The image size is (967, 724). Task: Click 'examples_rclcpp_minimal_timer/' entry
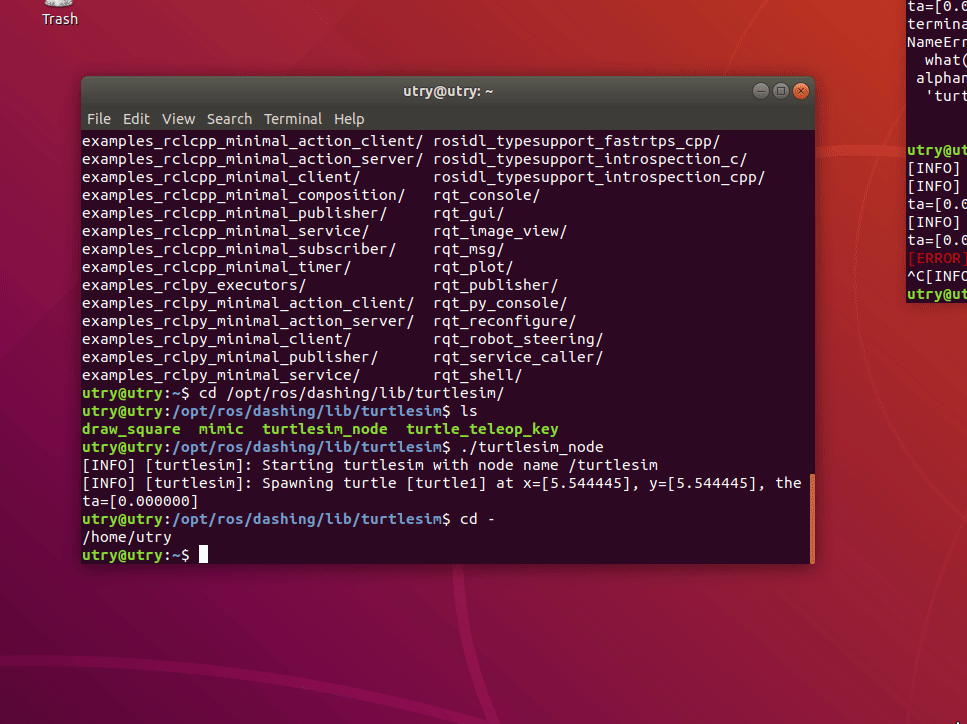tap(216, 267)
